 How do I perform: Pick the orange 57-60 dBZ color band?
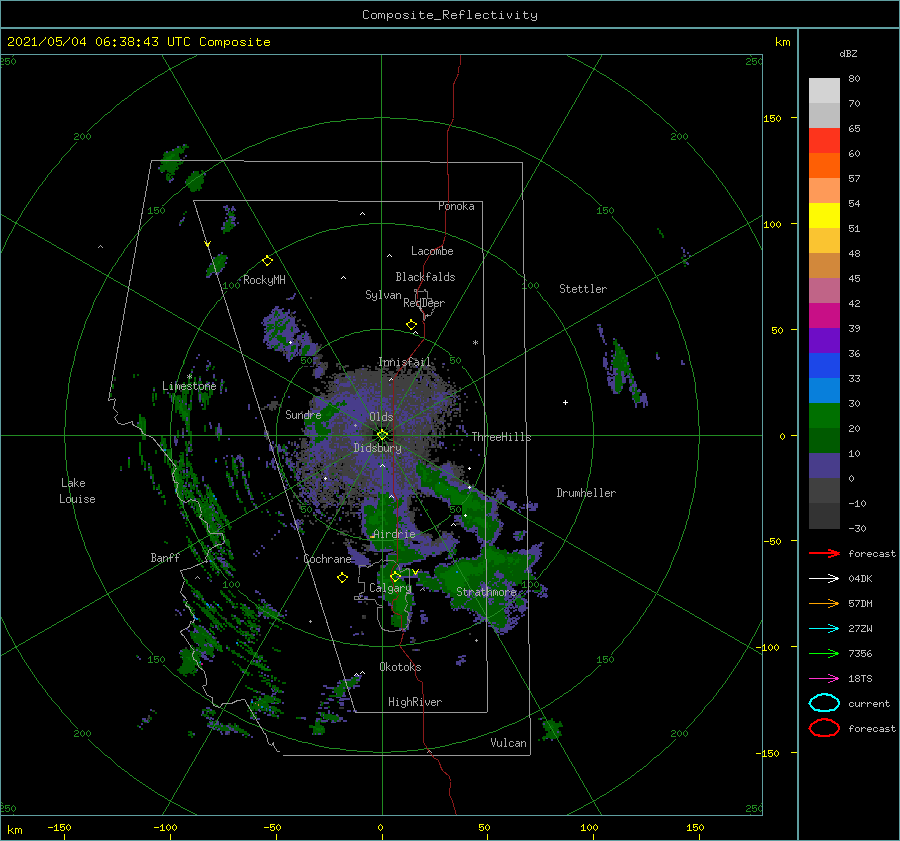click(x=824, y=166)
